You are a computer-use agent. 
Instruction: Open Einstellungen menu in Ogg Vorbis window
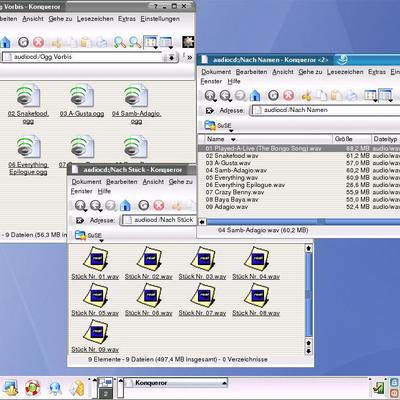click(x=160, y=19)
